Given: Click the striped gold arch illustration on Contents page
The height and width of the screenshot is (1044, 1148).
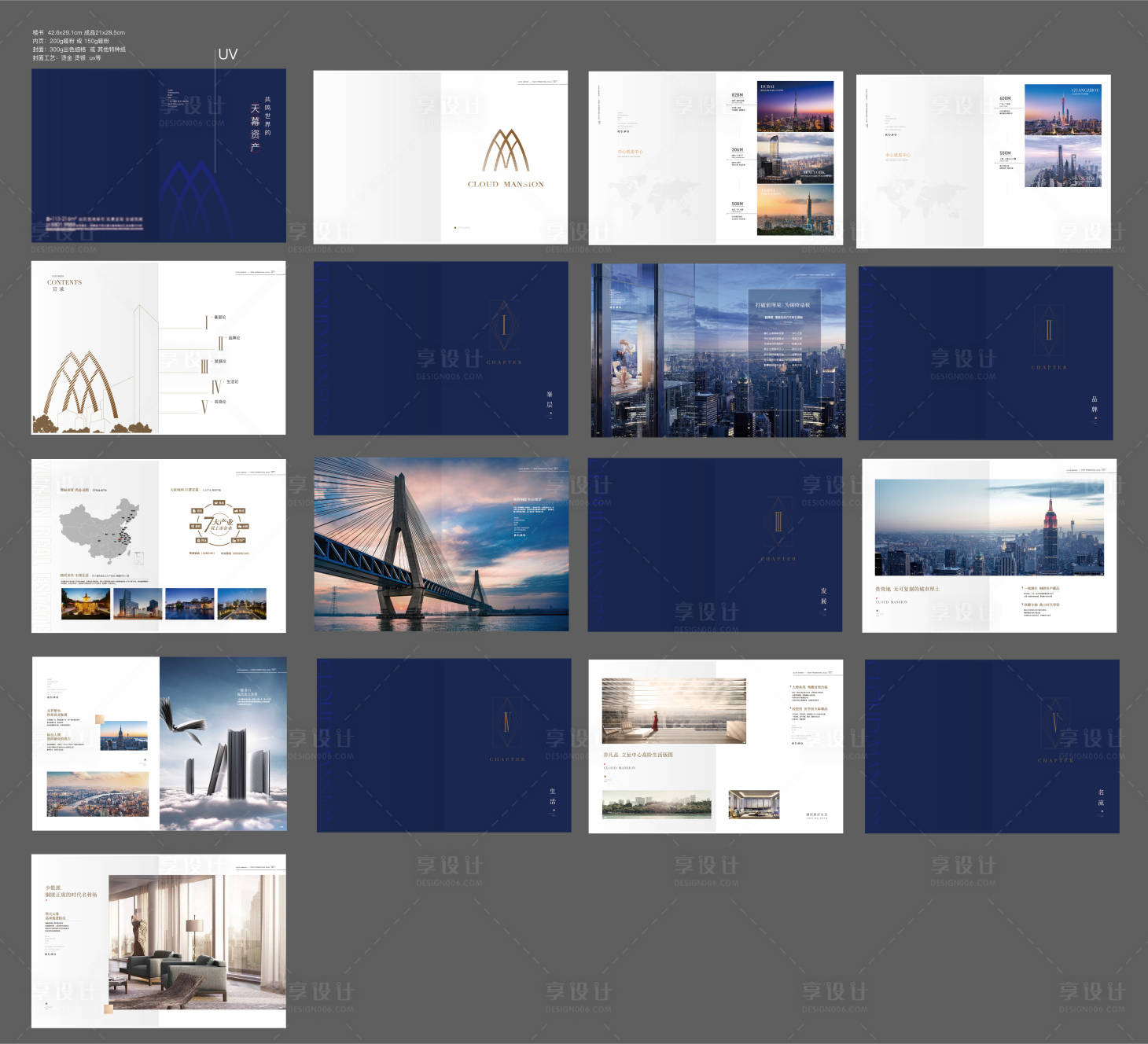Looking at the screenshot, I should (79, 384).
